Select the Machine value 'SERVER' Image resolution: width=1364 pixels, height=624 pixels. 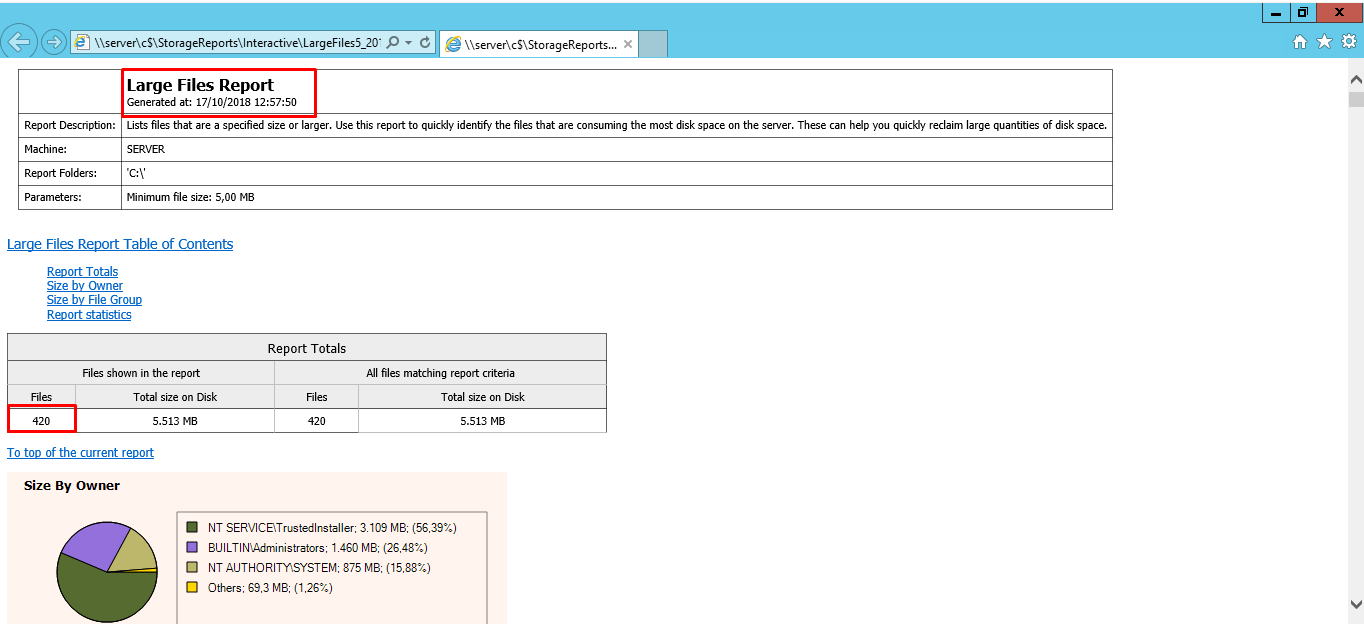pyautogui.click(x=146, y=149)
